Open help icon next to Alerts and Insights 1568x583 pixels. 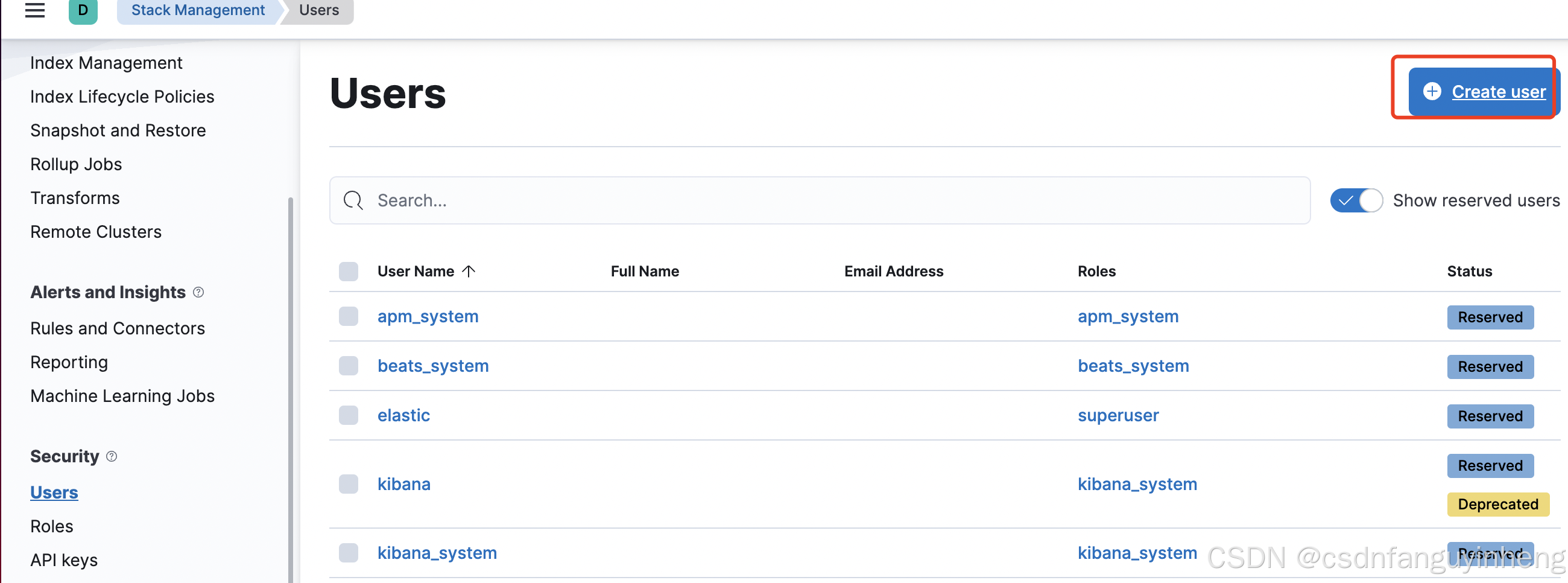pos(198,292)
